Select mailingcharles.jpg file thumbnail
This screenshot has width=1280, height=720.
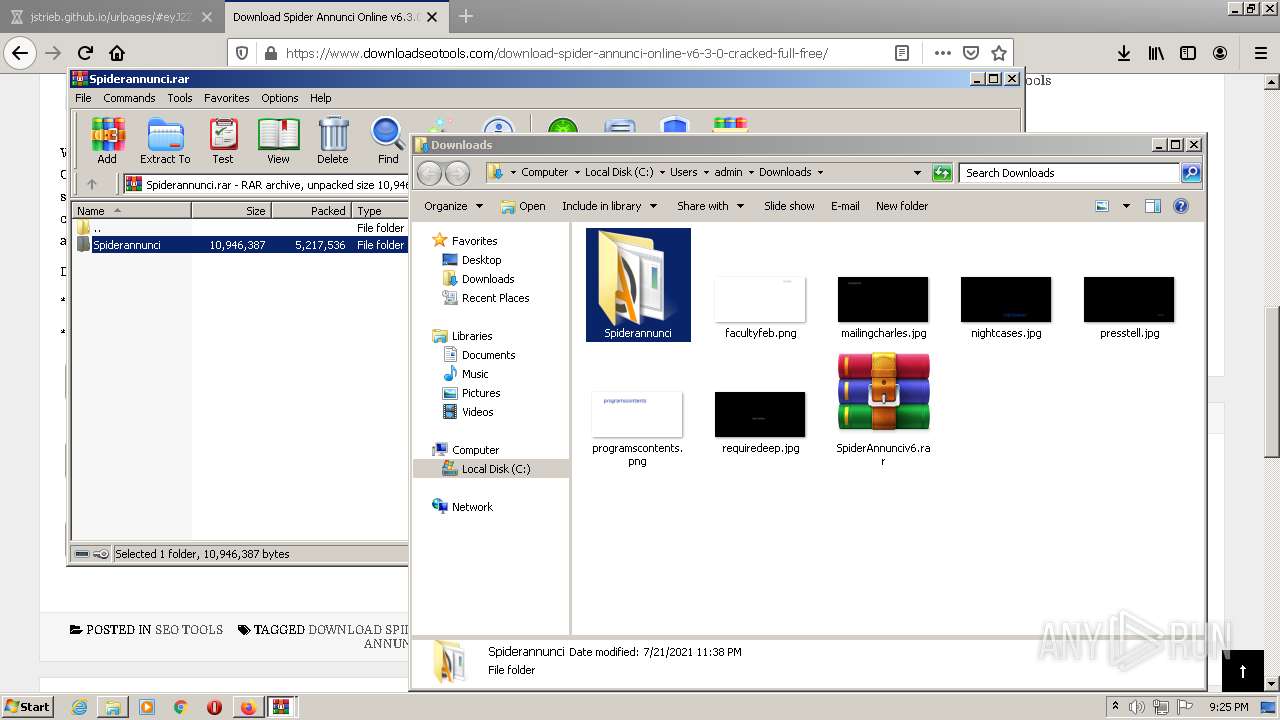[883, 307]
